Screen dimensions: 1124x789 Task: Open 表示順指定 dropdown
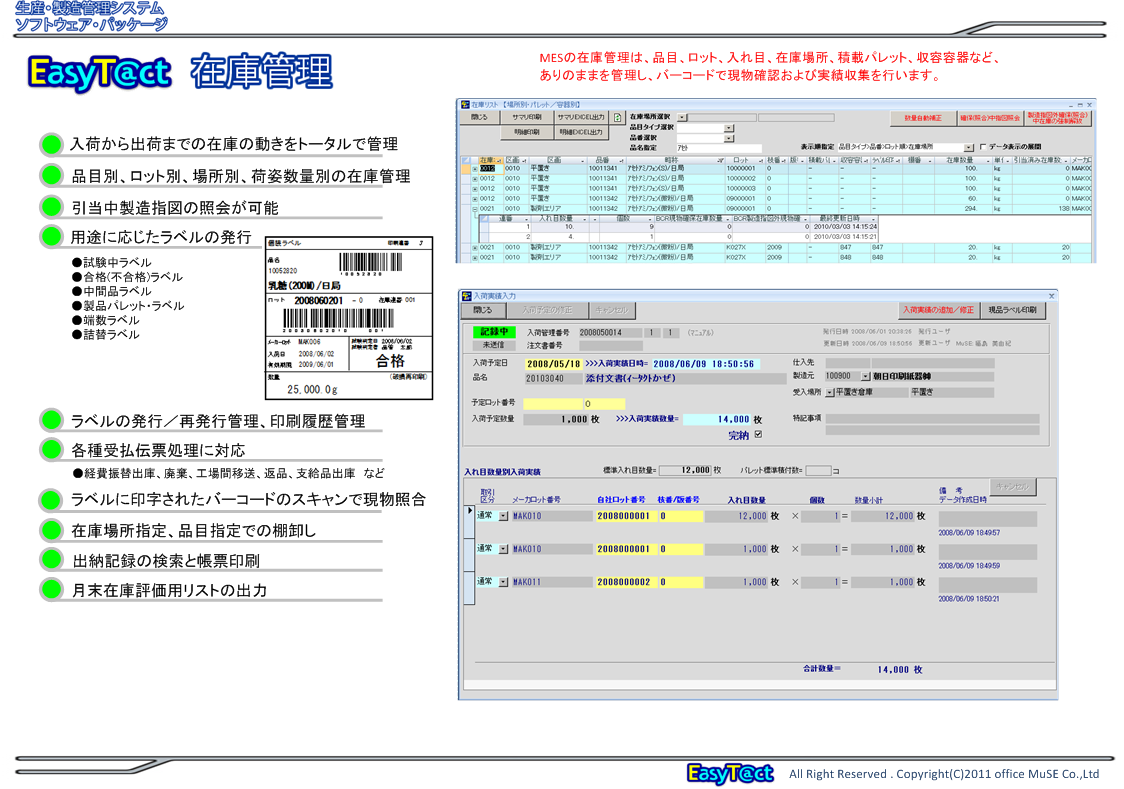click(969, 147)
